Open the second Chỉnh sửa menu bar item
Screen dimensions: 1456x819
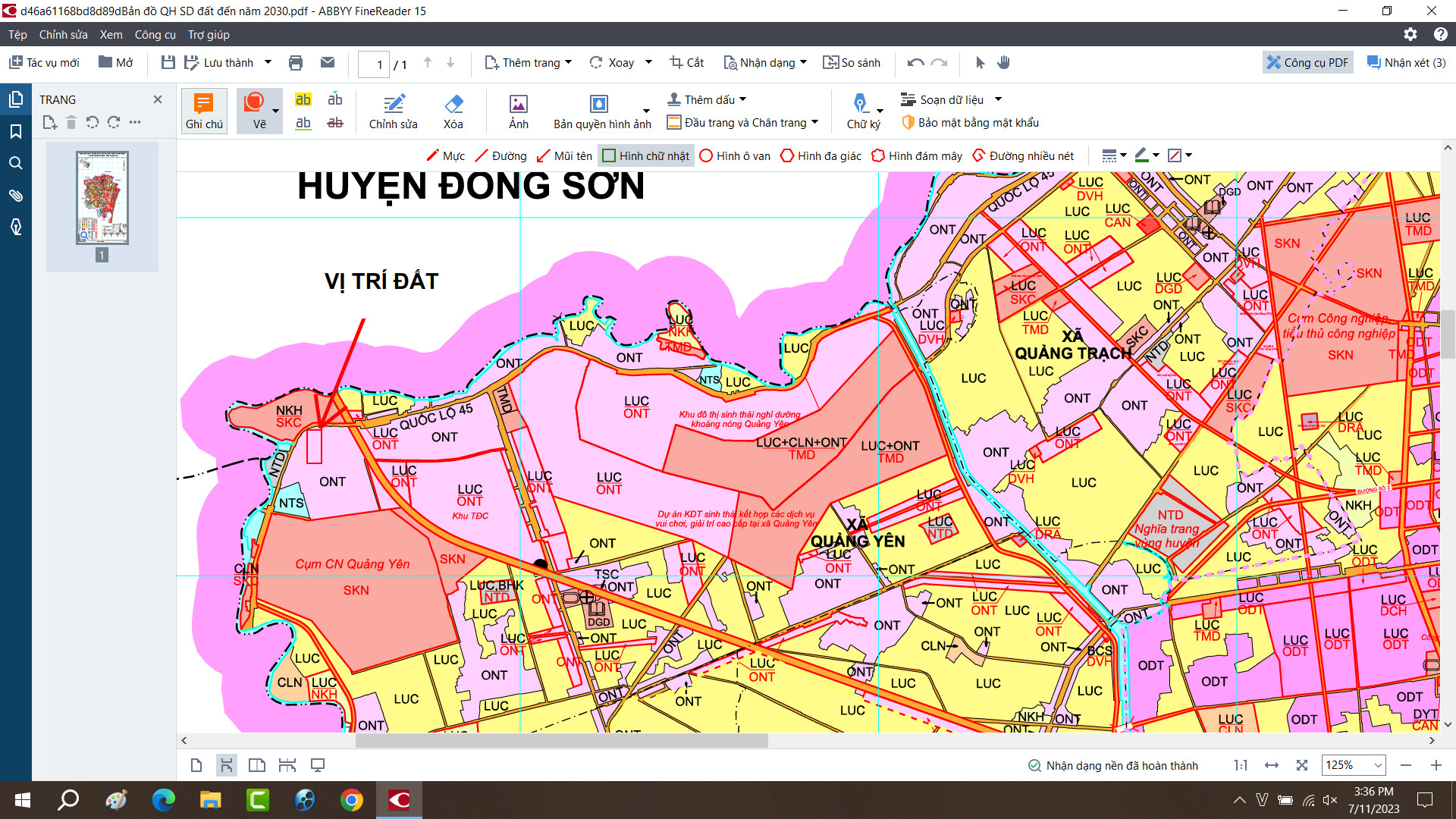[x=63, y=35]
